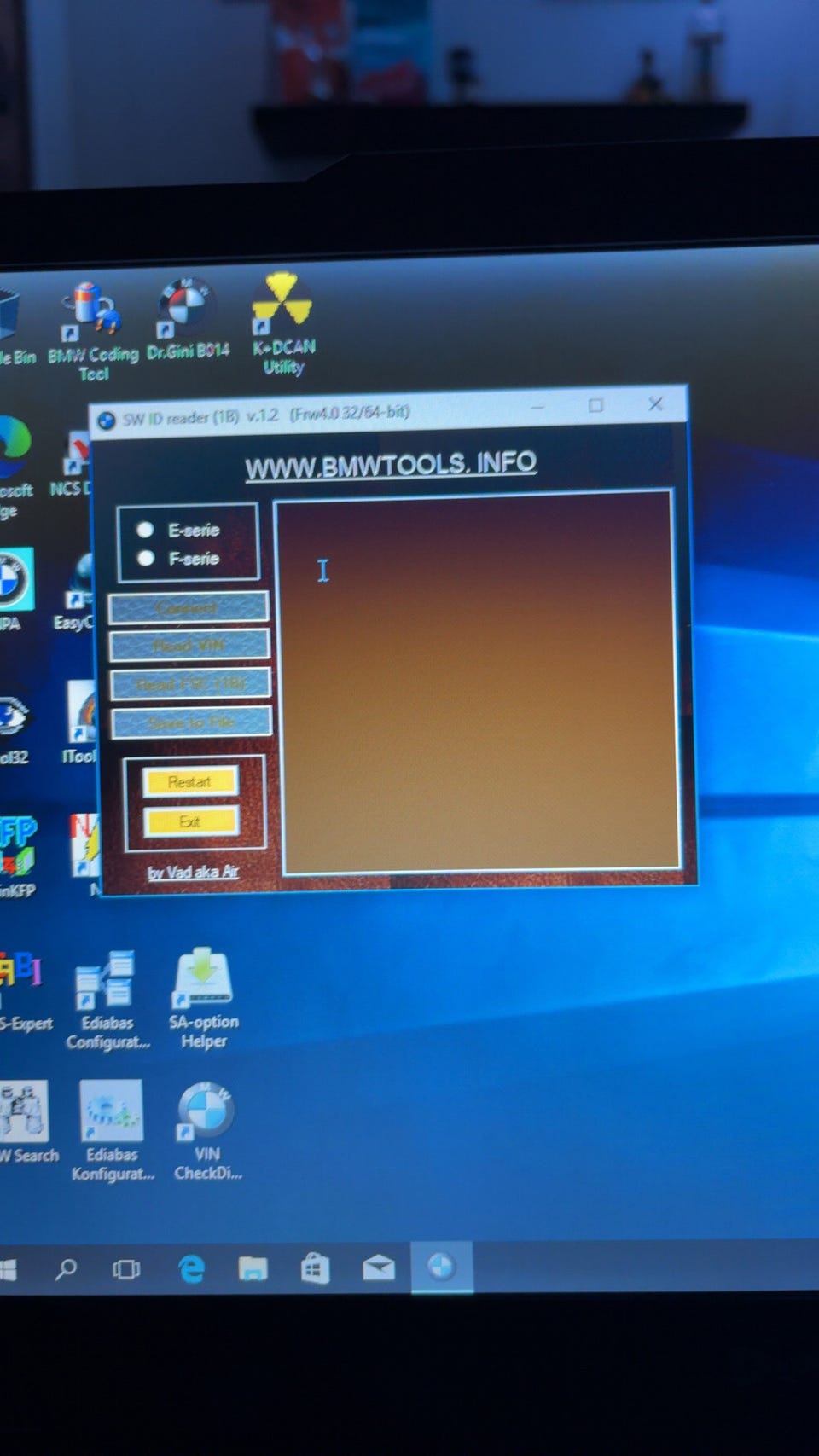Launch Edge from the taskbar
Viewport: 819px width, 1456px height.
(x=191, y=1269)
